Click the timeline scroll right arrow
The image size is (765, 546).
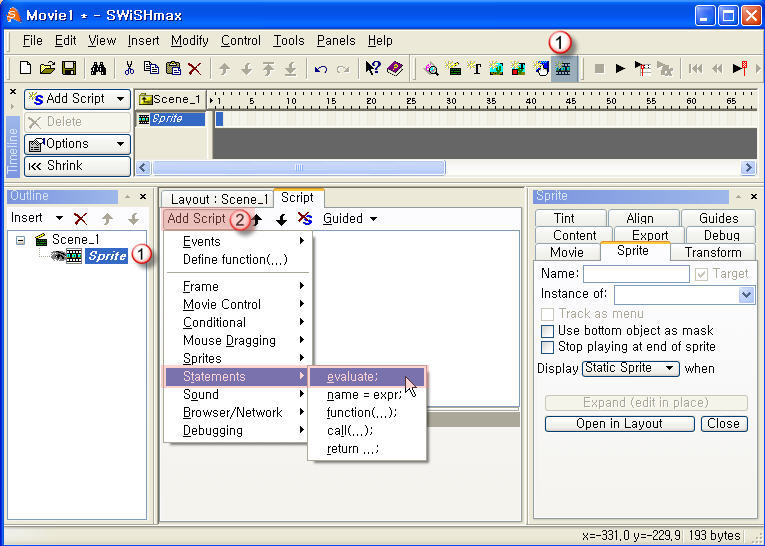point(747,168)
